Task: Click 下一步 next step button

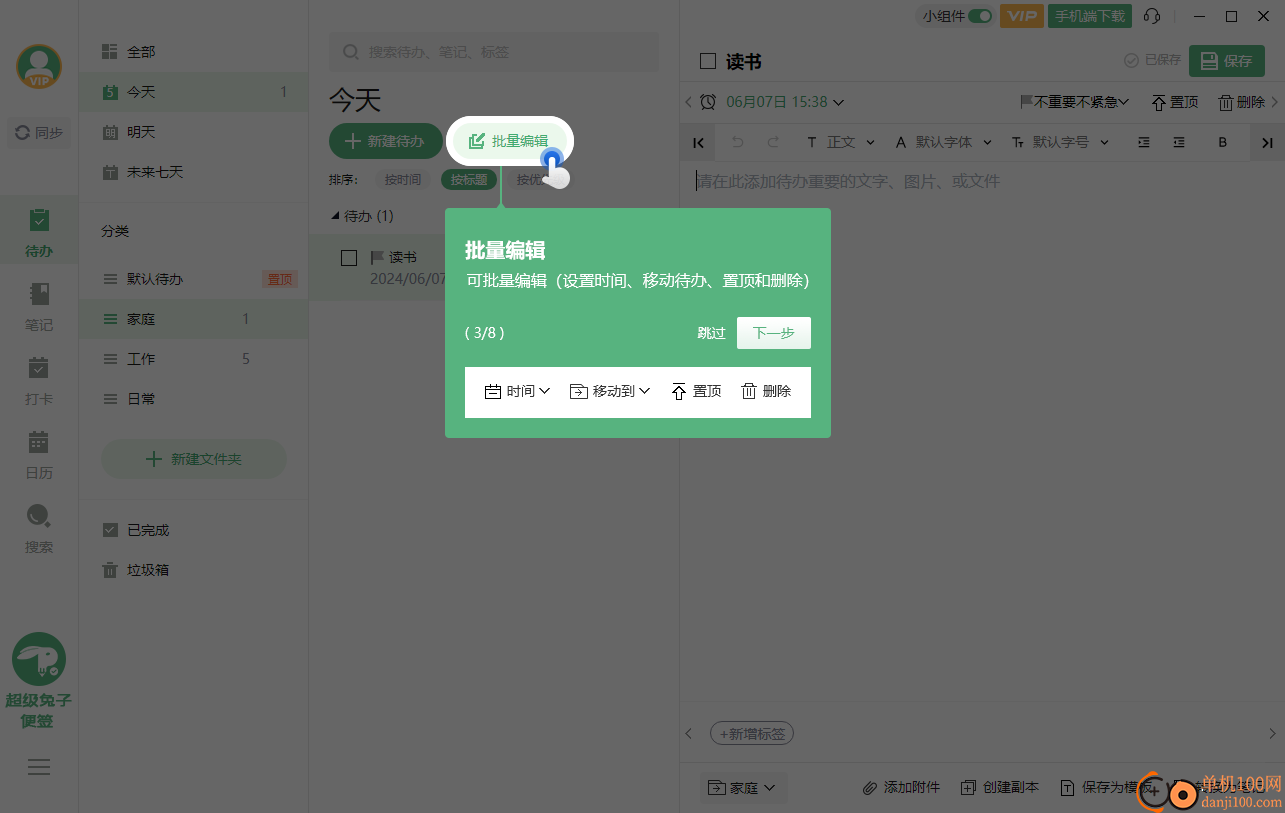Action: pos(773,333)
